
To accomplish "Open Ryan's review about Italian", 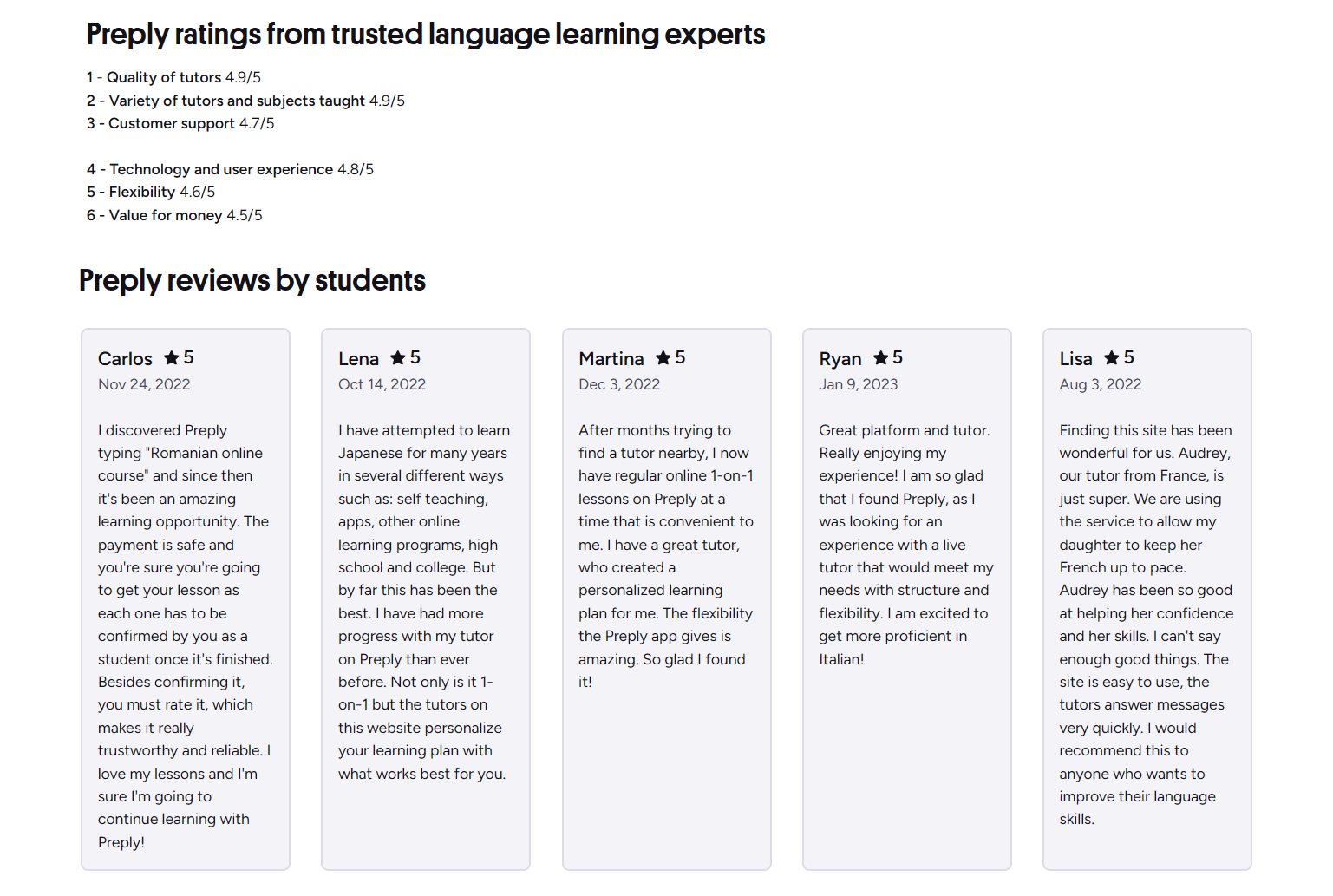I will click(906, 598).
